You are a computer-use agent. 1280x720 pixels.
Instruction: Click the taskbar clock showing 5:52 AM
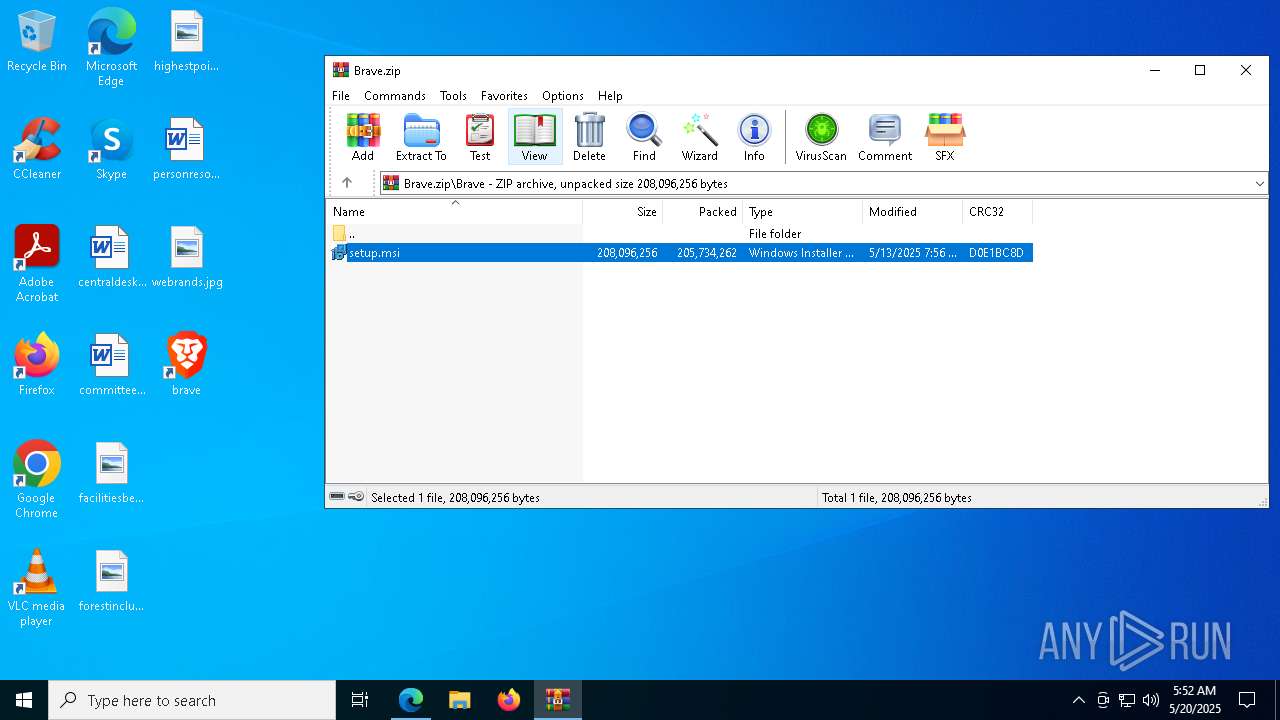click(x=1195, y=700)
